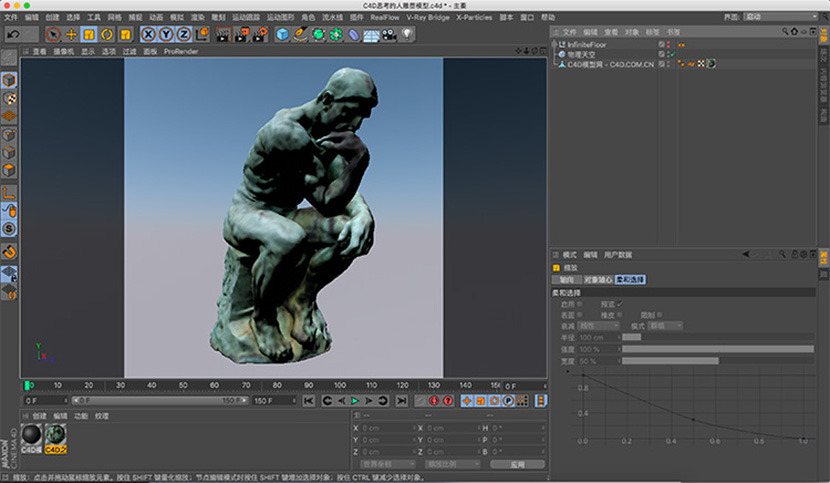Click Play forward button in timeline

pos(355,401)
